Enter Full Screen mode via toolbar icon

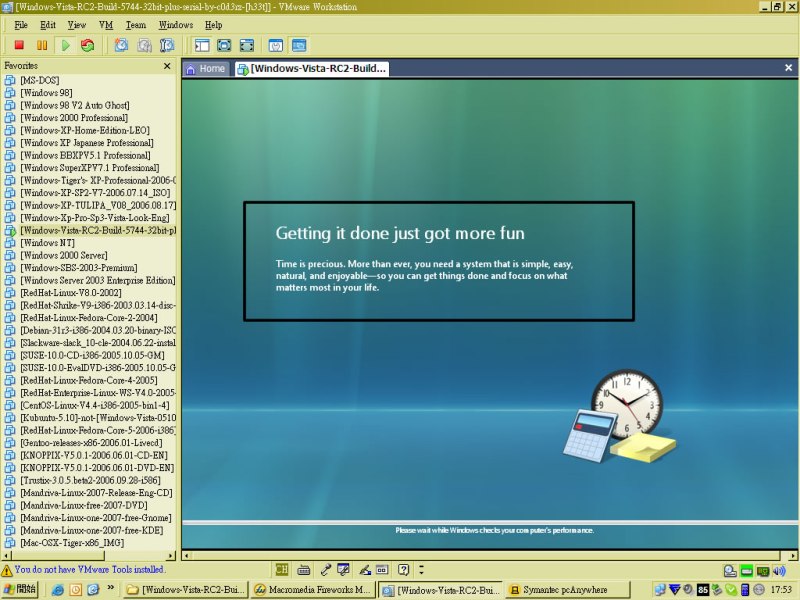click(x=224, y=45)
